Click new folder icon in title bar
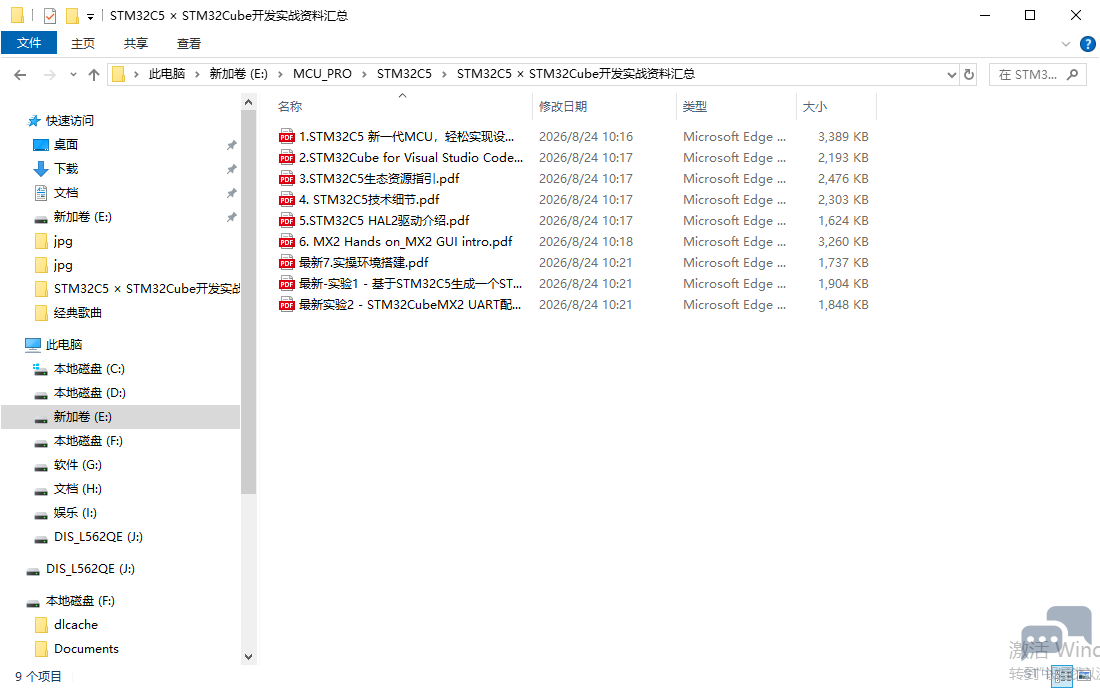 coord(72,15)
